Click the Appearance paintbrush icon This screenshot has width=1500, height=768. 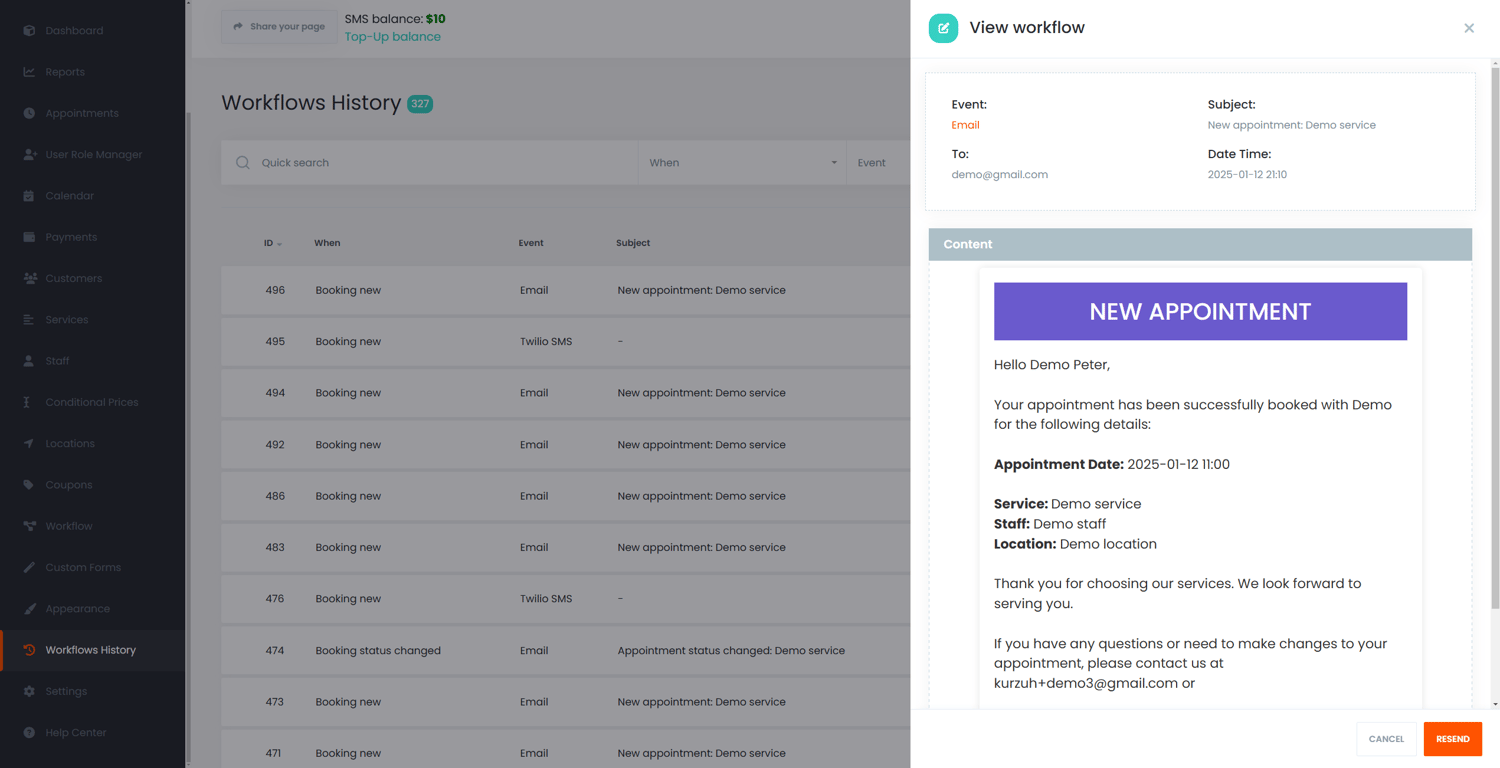click(29, 609)
